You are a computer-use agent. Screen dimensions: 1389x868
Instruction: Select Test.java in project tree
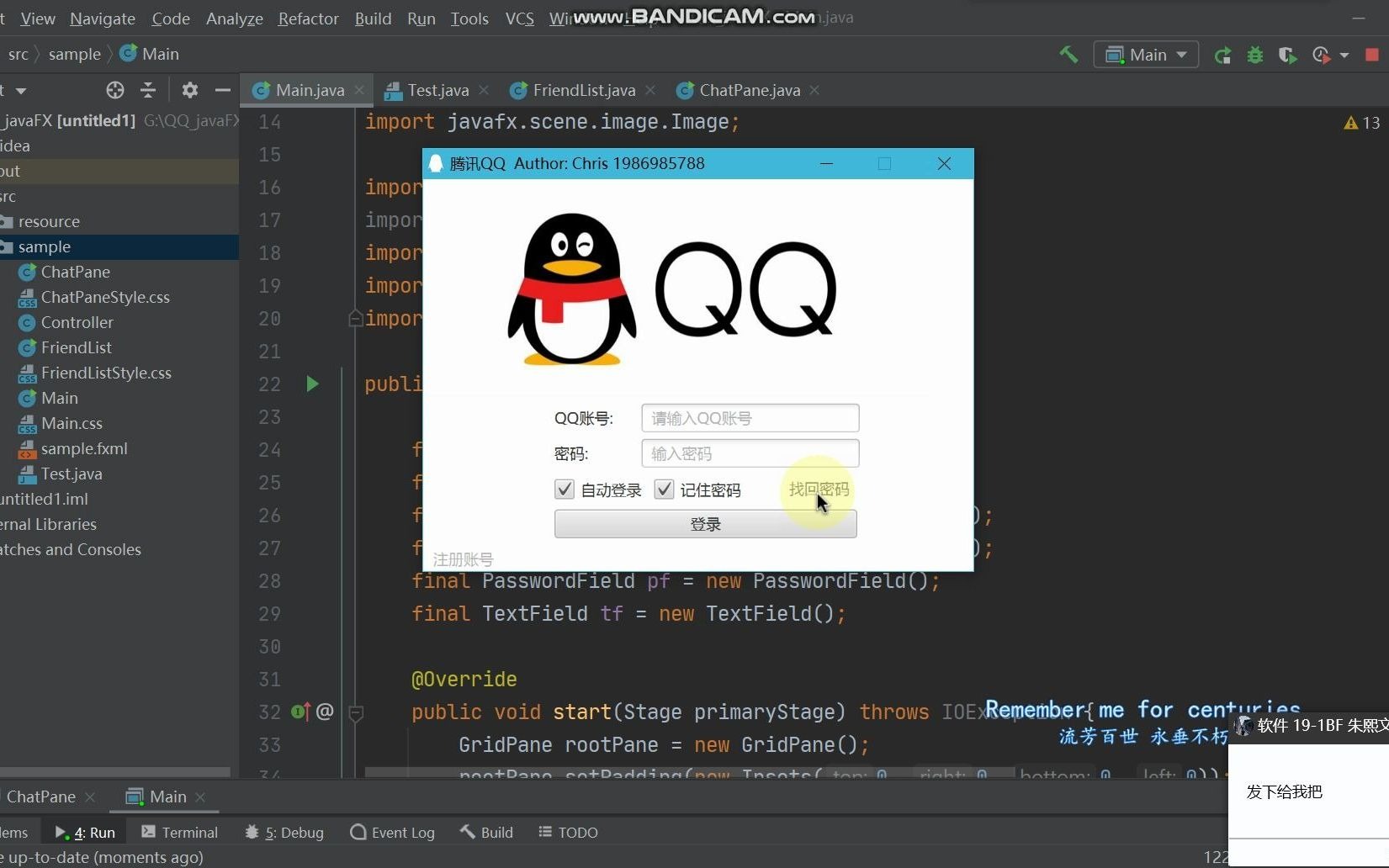(x=72, y=474)
